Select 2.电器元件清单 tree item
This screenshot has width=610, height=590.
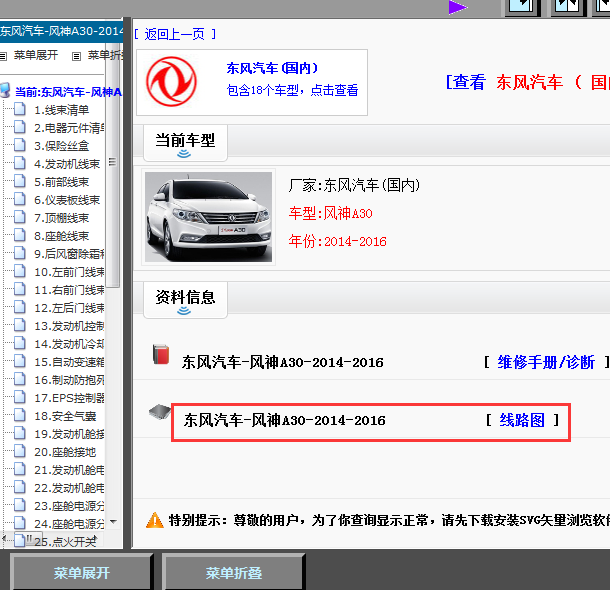(x=69, y=128)
